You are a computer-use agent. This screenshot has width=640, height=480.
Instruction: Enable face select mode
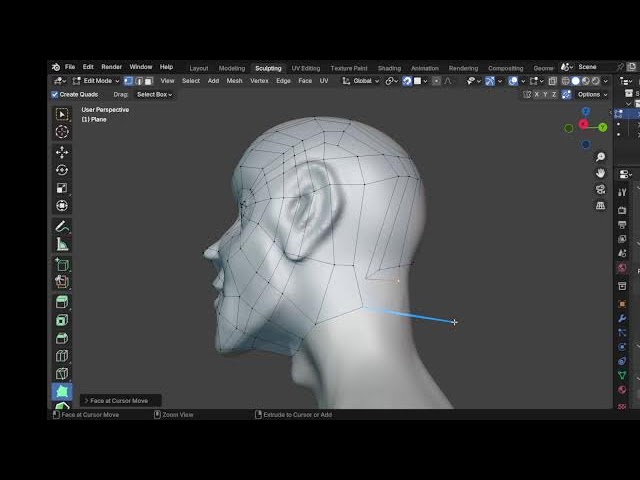pos(149,81)
